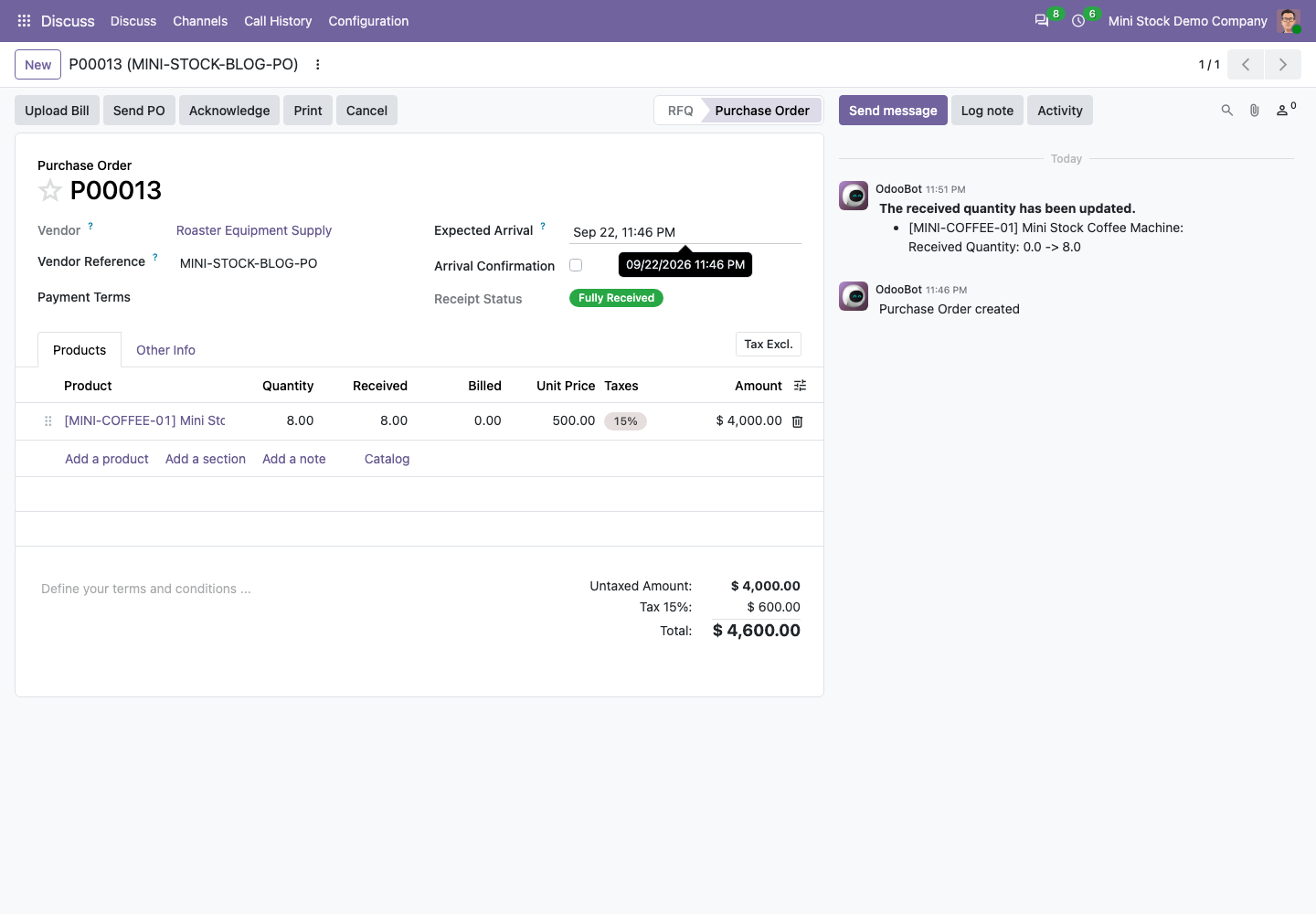The width and height of the screenshot is (1316, 914).
Task: Click breadcrumb title P00013 (MINI-STOCK-BLOG-PO)
Action: pyautogui.click(x=184, y=64)
